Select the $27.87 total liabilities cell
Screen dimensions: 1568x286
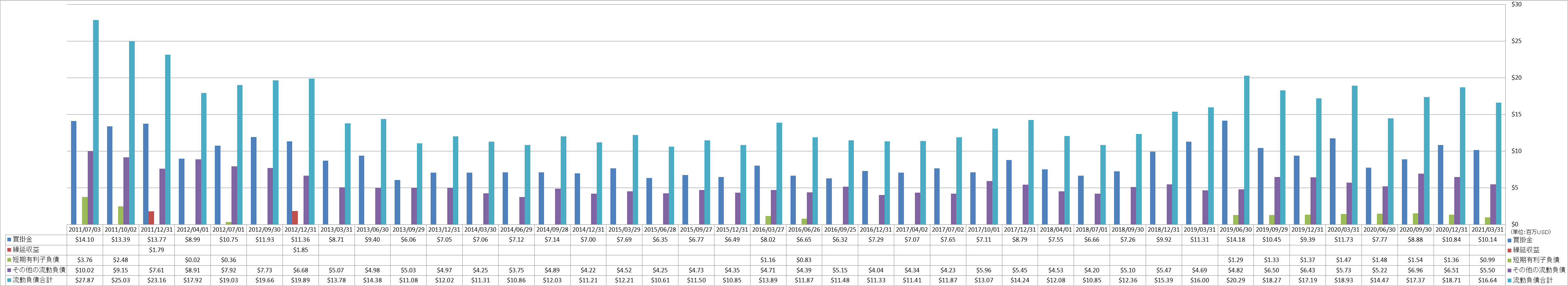[85, 280]
